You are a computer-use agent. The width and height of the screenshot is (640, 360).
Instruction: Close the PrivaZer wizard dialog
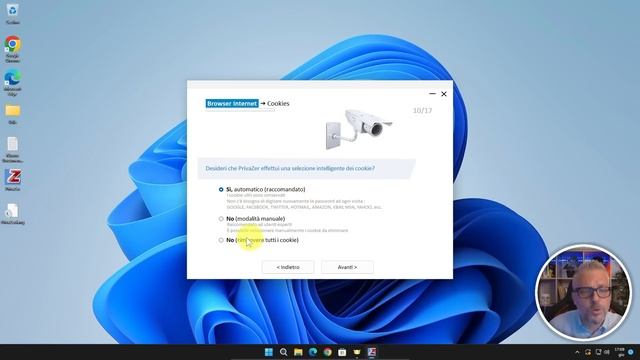click(444, 94)
